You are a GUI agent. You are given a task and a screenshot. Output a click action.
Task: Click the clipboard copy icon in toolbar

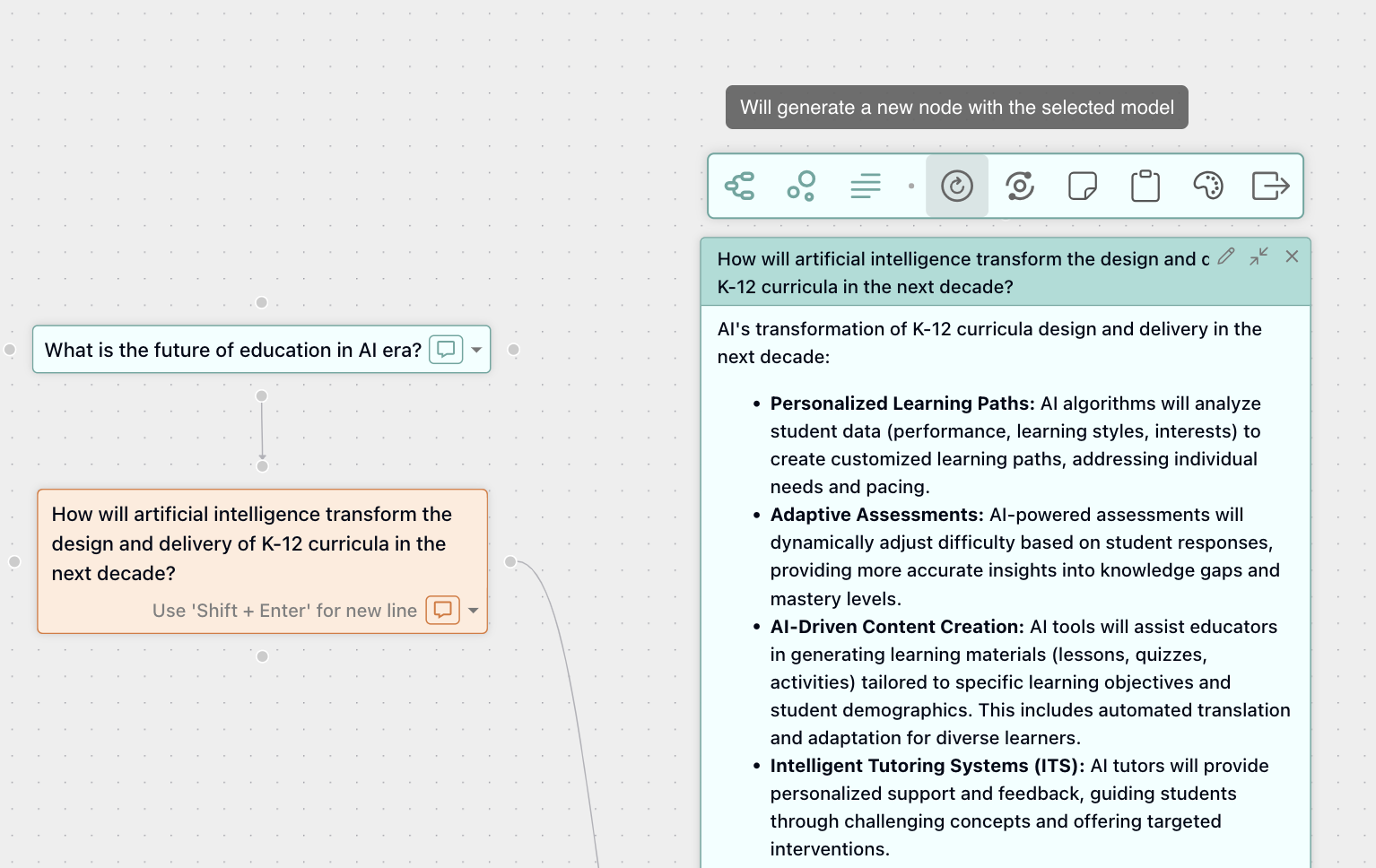[x=1145, y=187]
